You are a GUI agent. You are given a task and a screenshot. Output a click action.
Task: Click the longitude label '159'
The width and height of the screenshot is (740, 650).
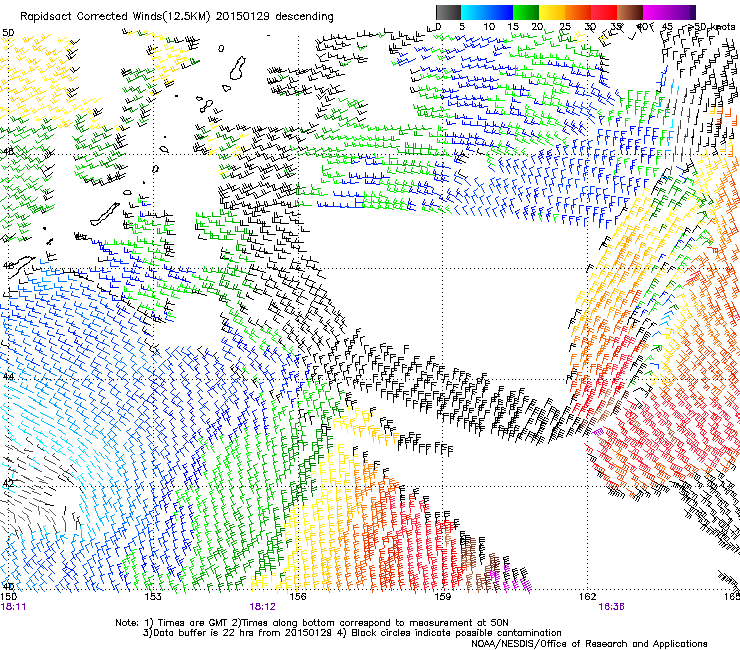442,597
